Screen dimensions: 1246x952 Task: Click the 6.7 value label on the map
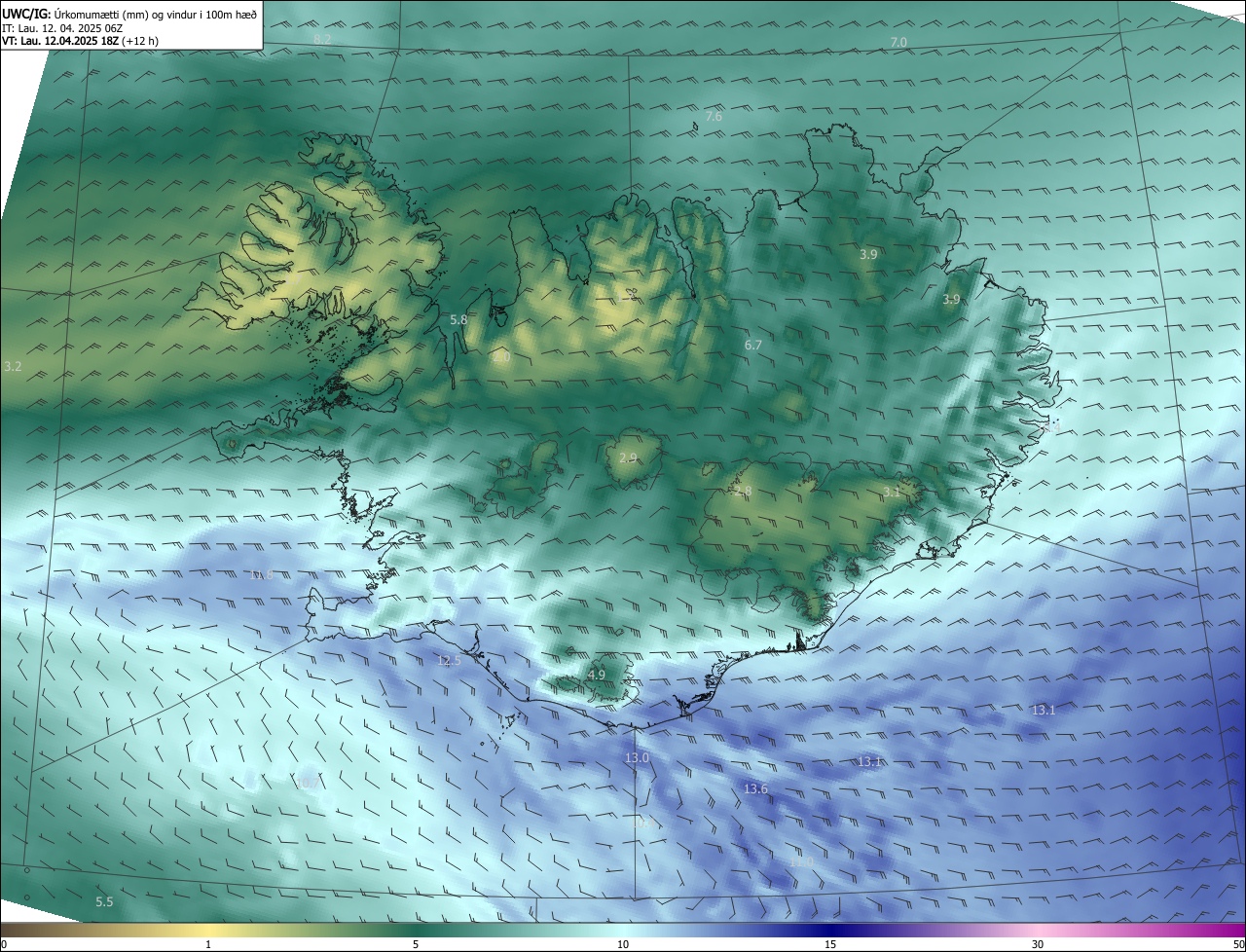753,345
